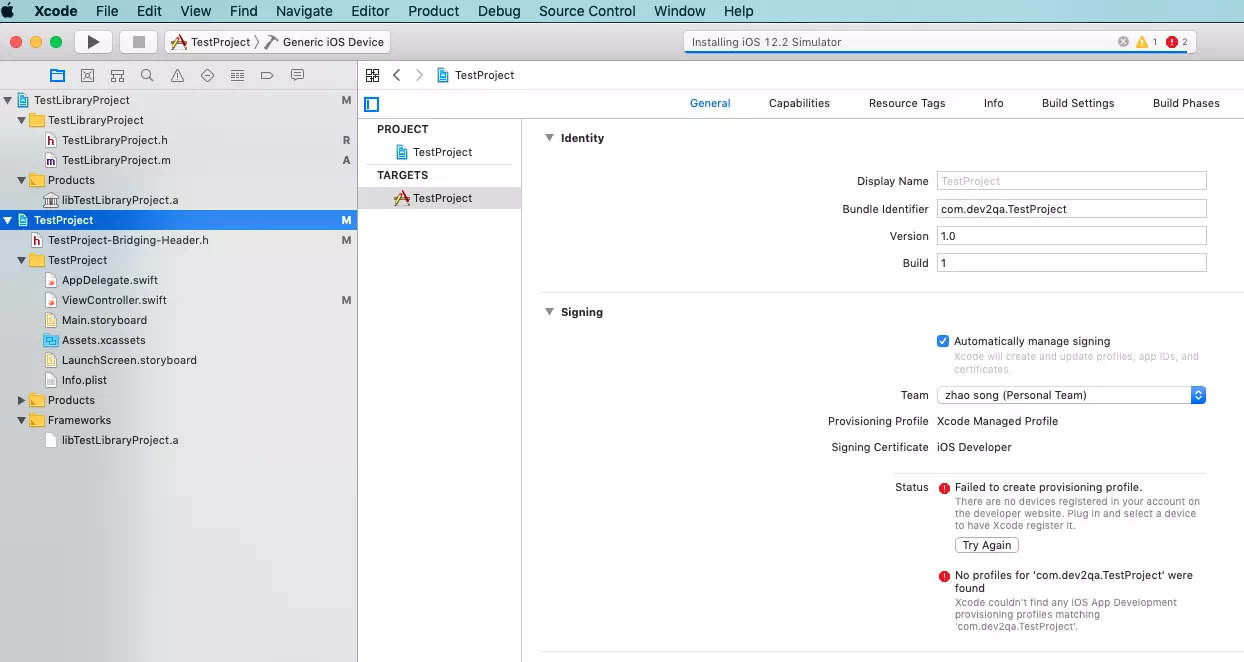Open the Debug menu
This screenshot has width=1244, height=662.
(x=499, y=11)
